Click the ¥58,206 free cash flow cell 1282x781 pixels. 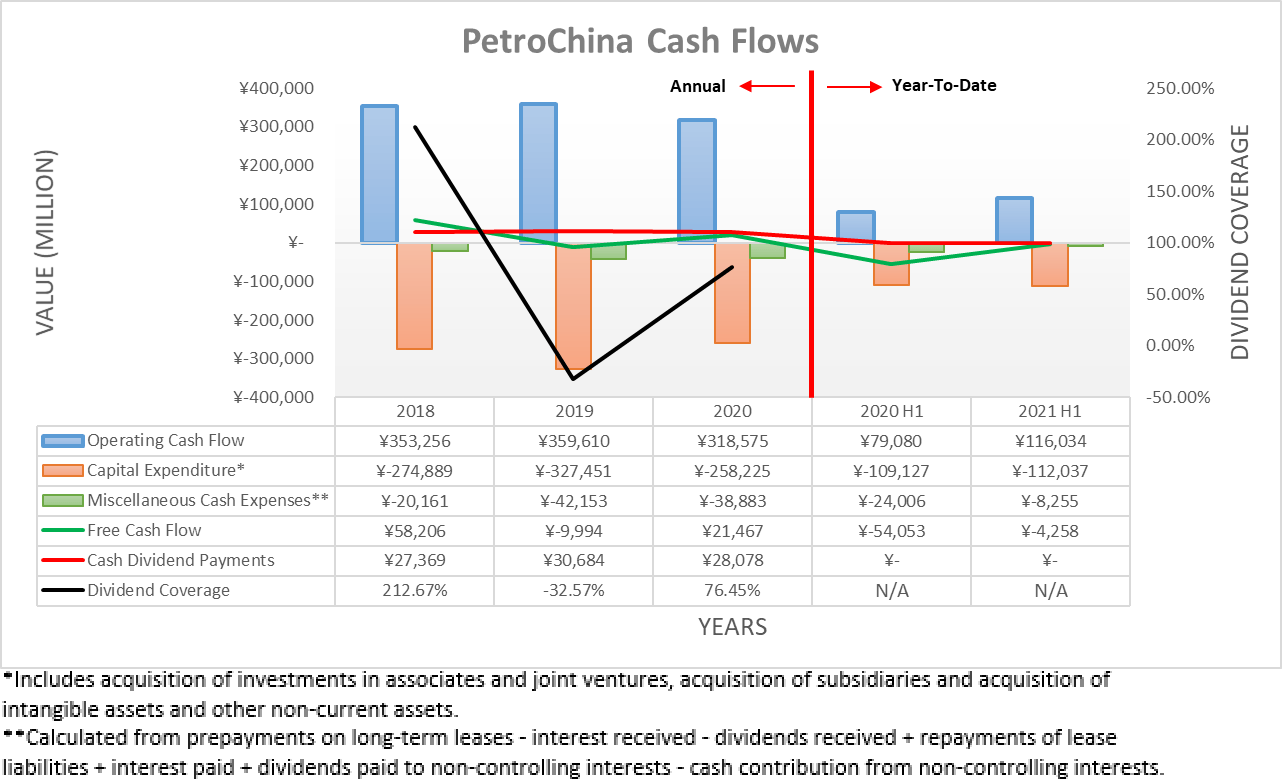pos(415,531)
